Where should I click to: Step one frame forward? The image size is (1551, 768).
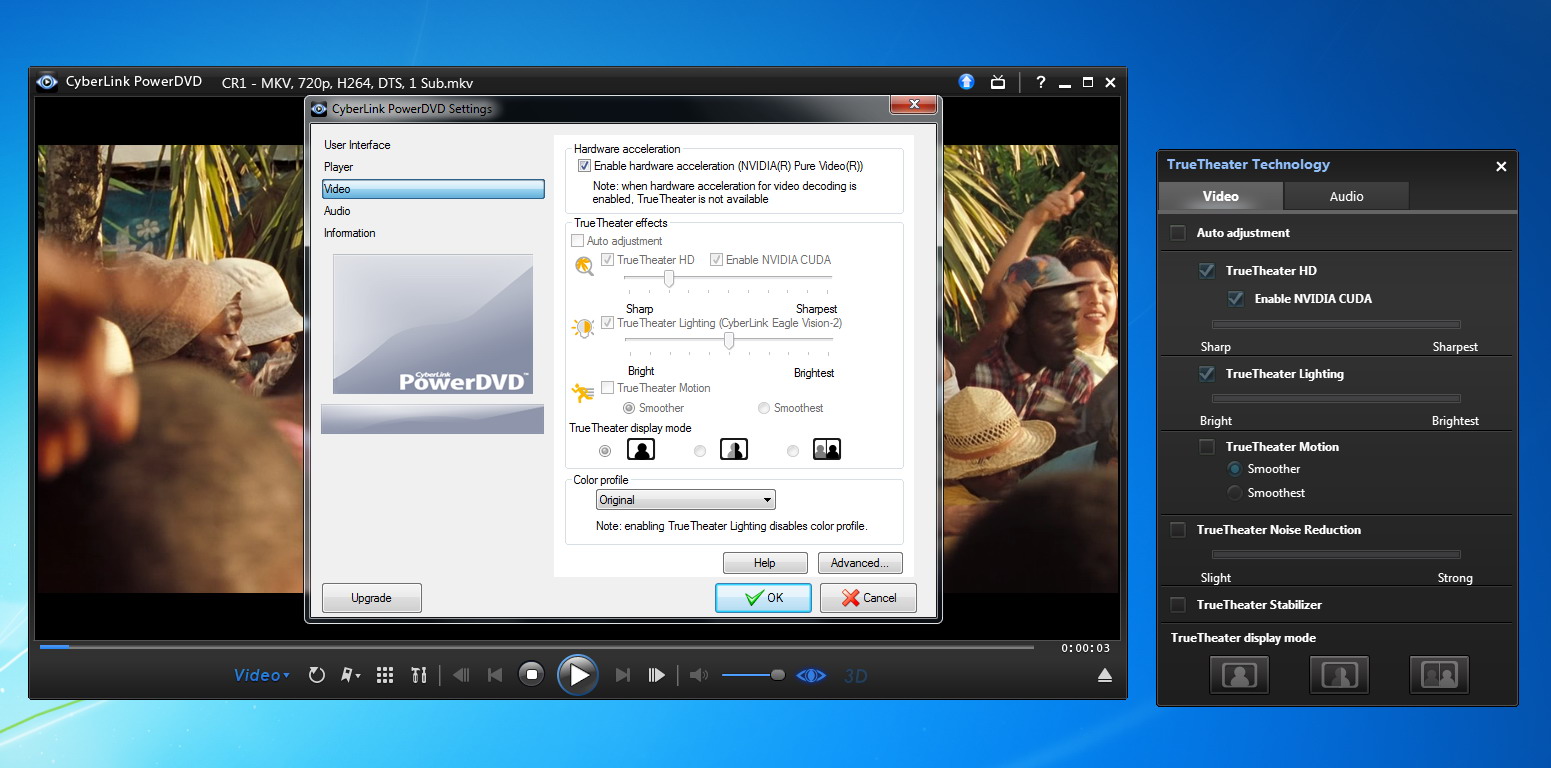pos(656,675)
